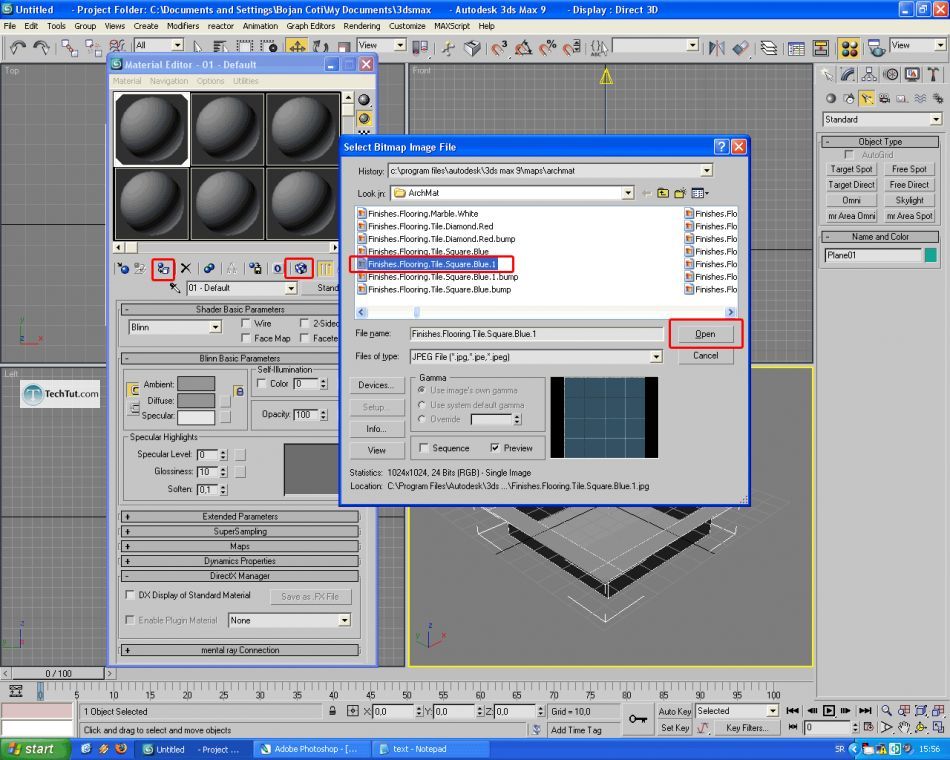
Task: Click the Skylight button
Action: [x=909, y=200]
